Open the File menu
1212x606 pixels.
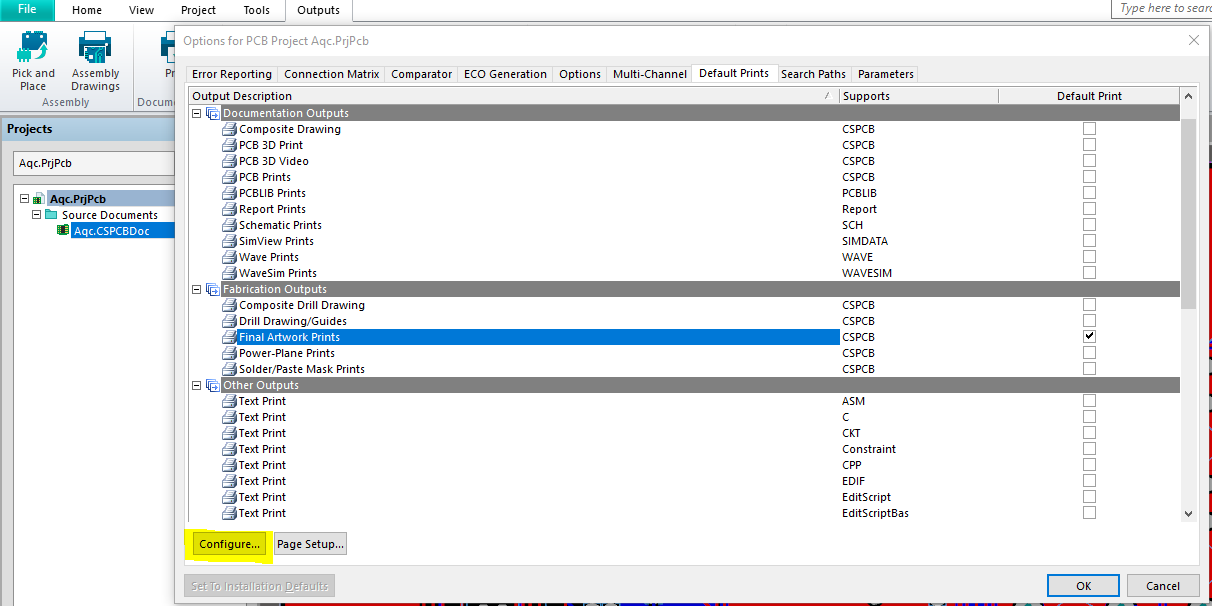(x=27, y=10)
